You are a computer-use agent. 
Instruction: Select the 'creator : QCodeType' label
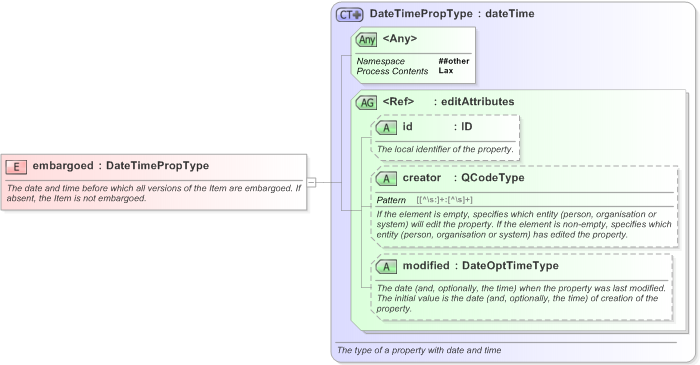coord(463,178)
